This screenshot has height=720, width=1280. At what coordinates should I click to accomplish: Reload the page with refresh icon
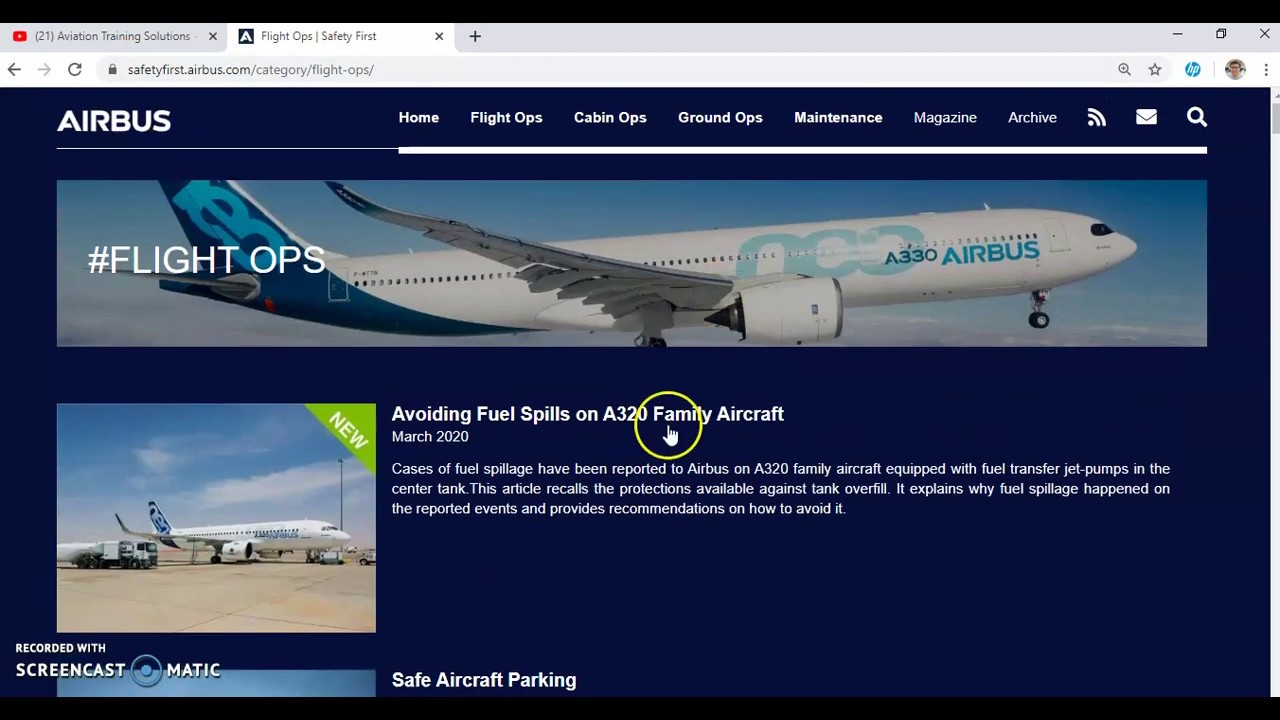(75, 69)
